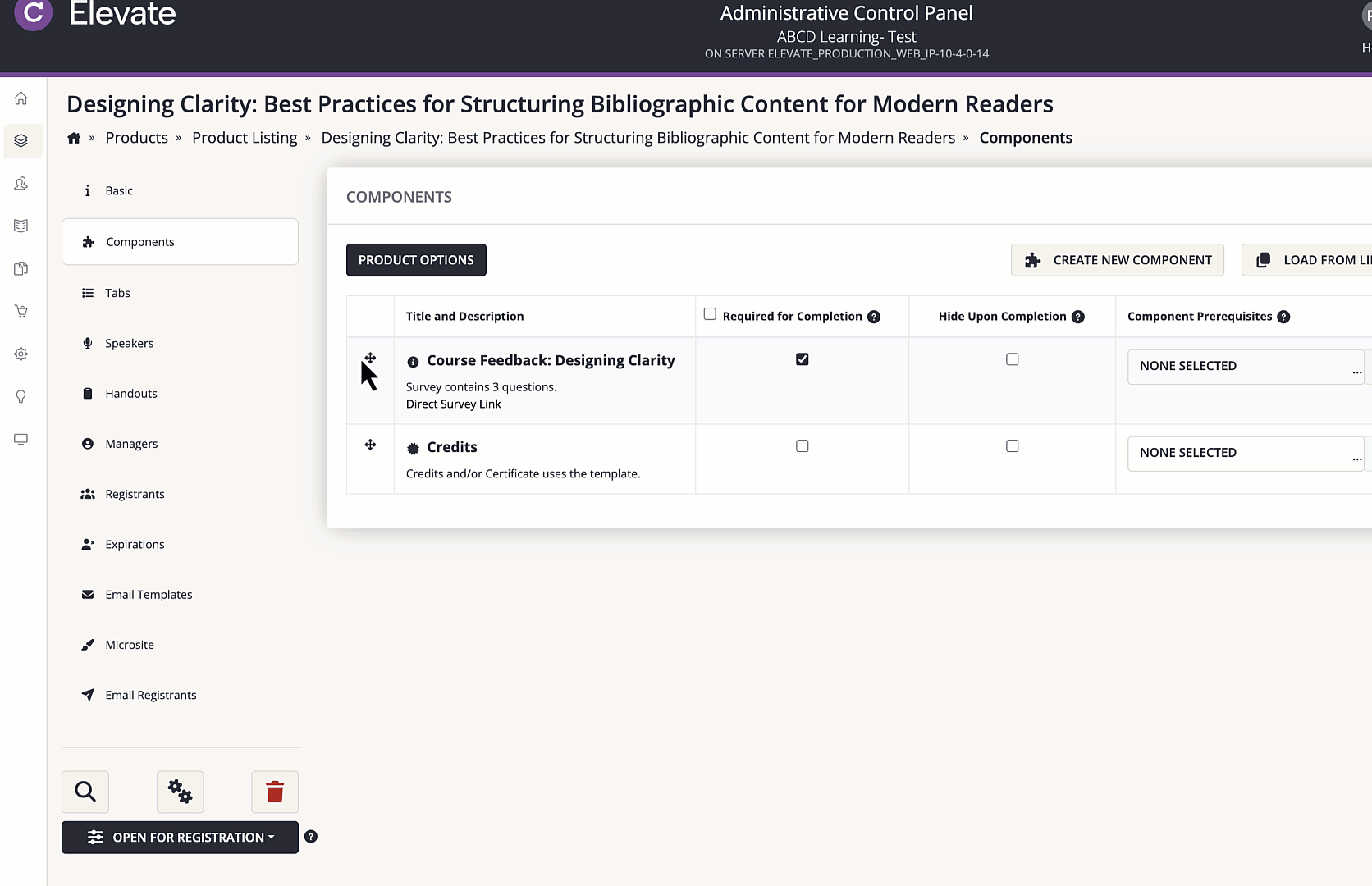Open the open-book icon in left rail
This screenshot has width=1372, height=886.
pyautogui.click(x=21, y=226)
